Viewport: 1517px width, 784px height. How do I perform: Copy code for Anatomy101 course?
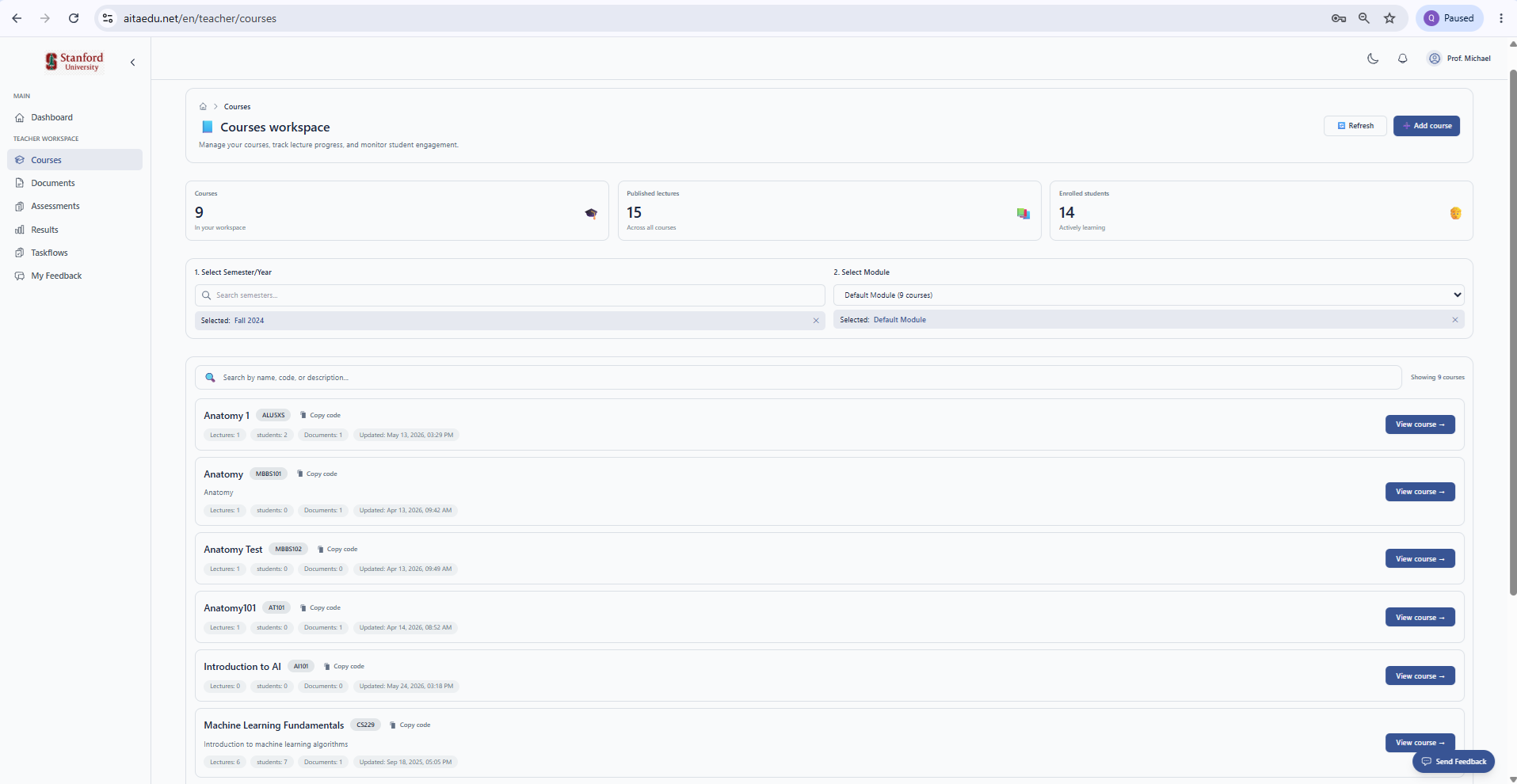coord(321,607)
